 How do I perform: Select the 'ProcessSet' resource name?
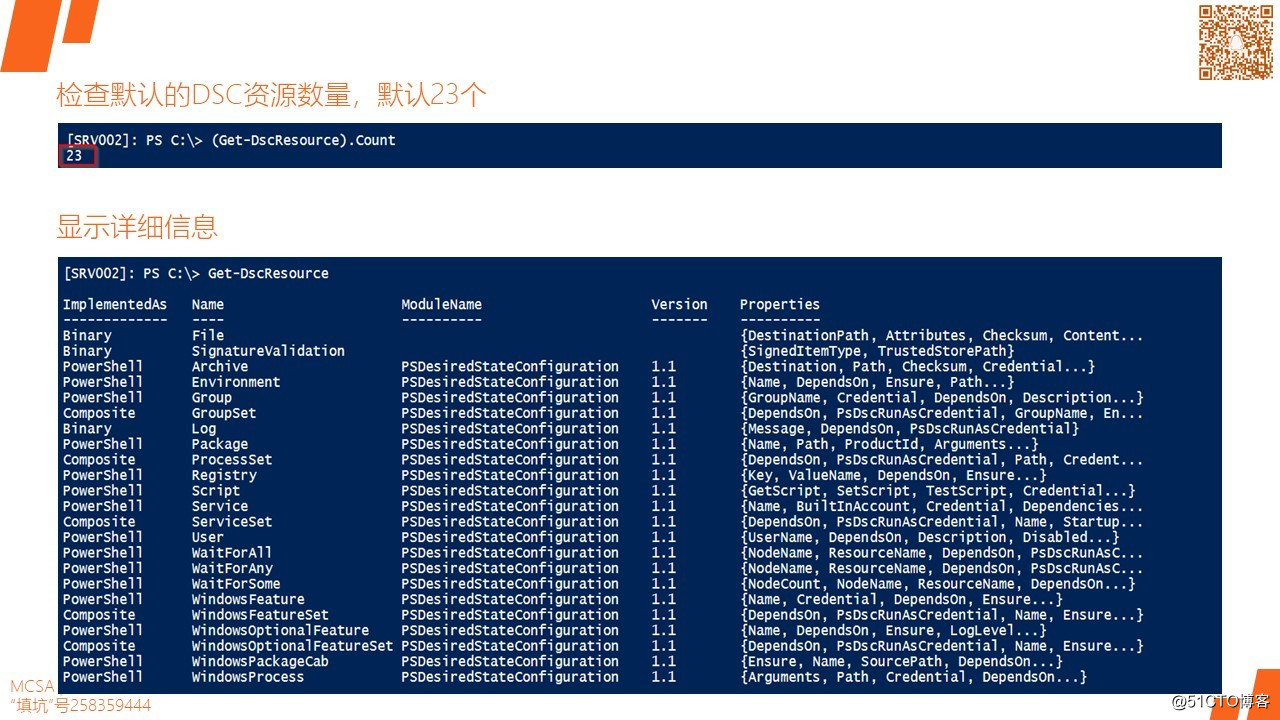(x=232, y=460)
